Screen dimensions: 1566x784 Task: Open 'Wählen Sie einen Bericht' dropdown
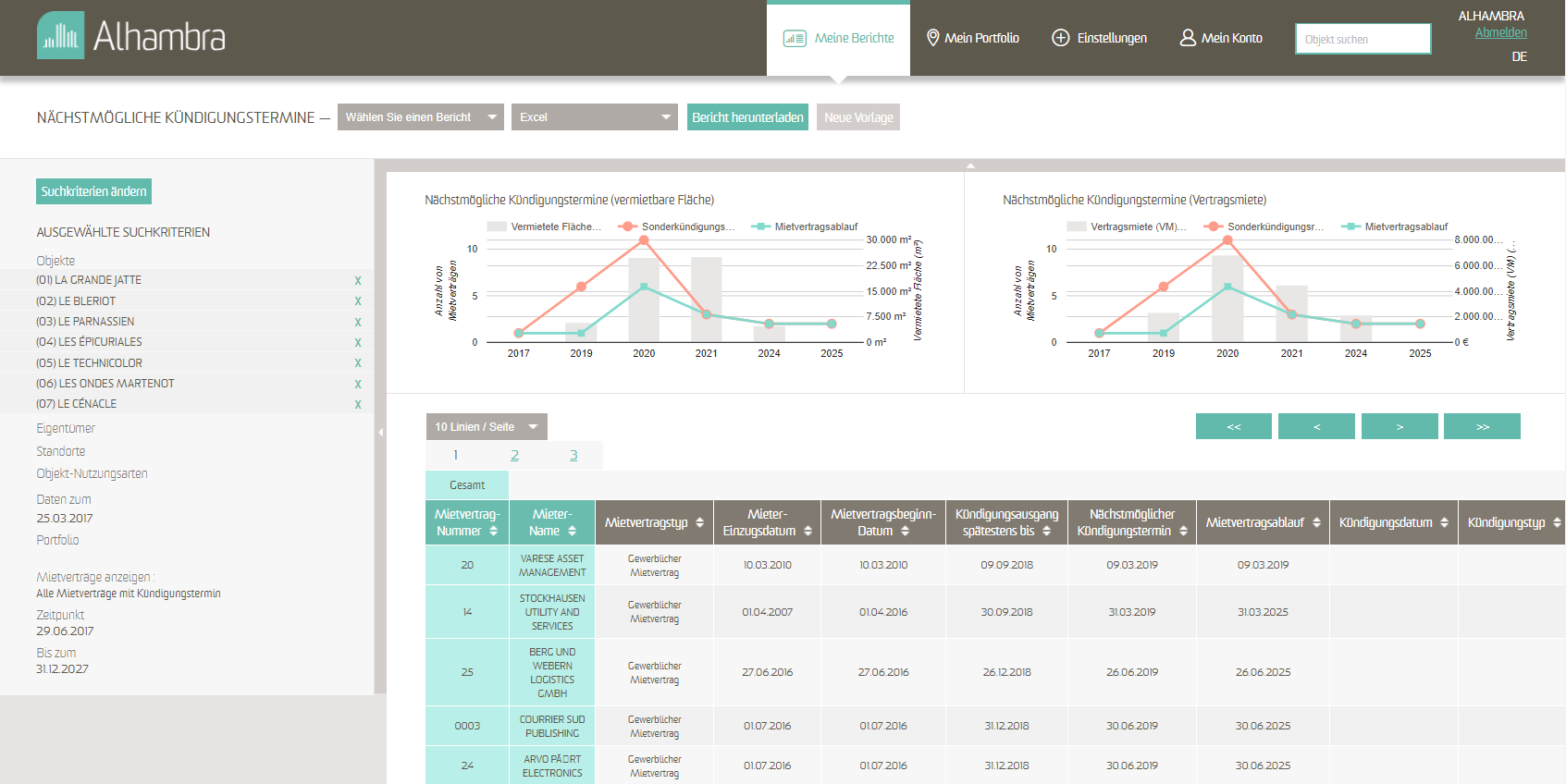[420, 117]
